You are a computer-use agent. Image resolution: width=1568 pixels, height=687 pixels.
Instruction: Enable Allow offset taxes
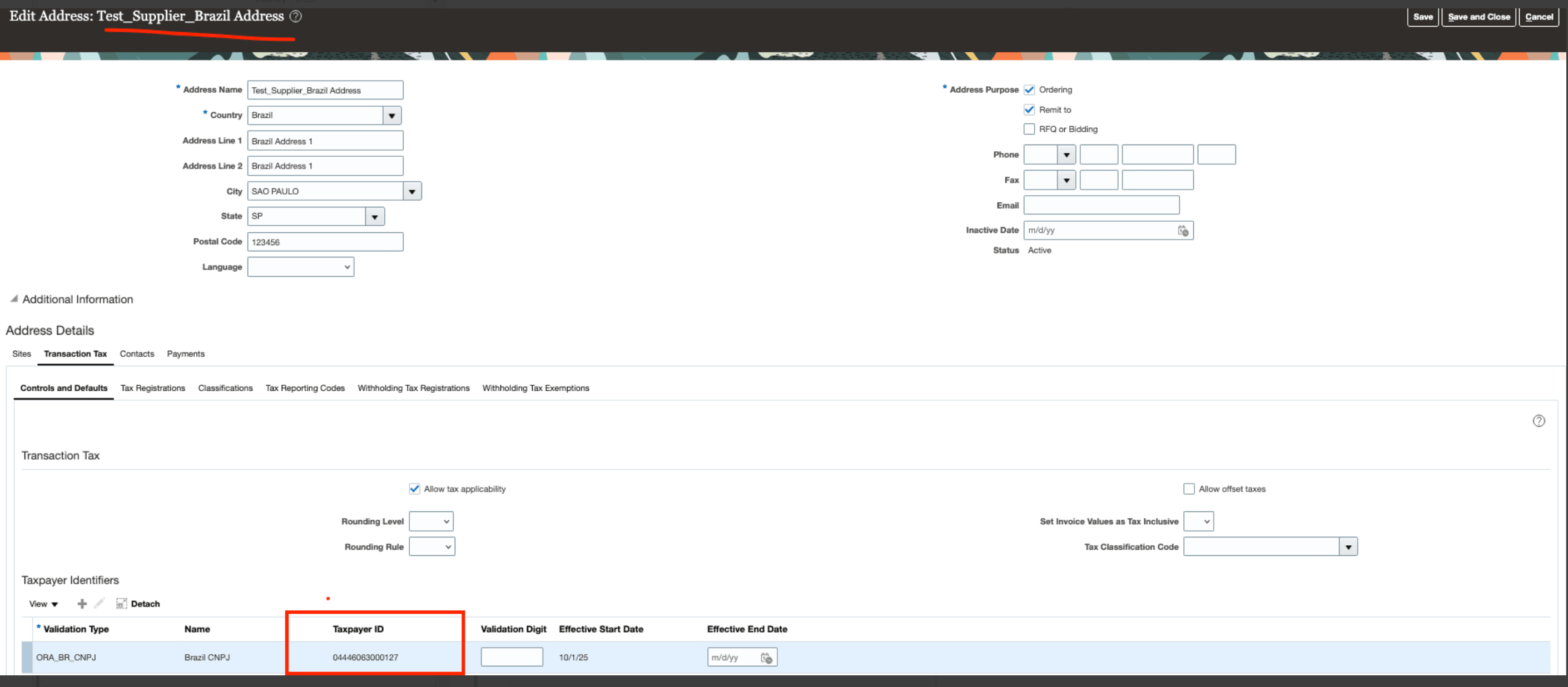(1189, 488)
